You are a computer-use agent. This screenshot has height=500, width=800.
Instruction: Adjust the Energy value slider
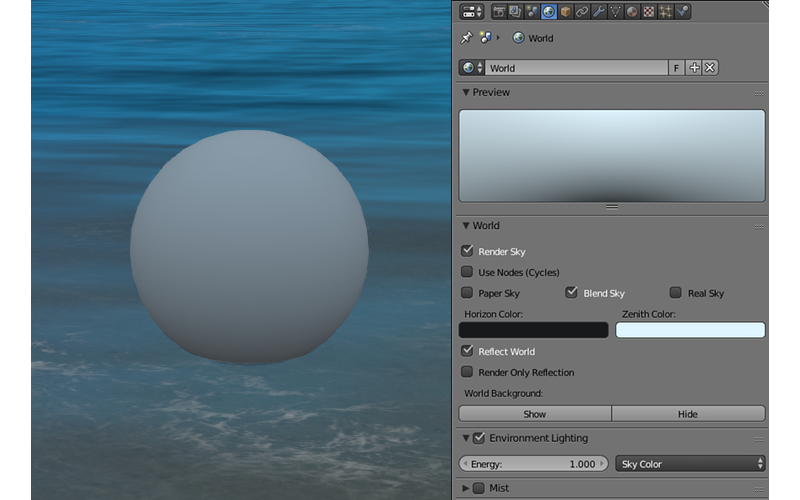(x=534, y=464)
